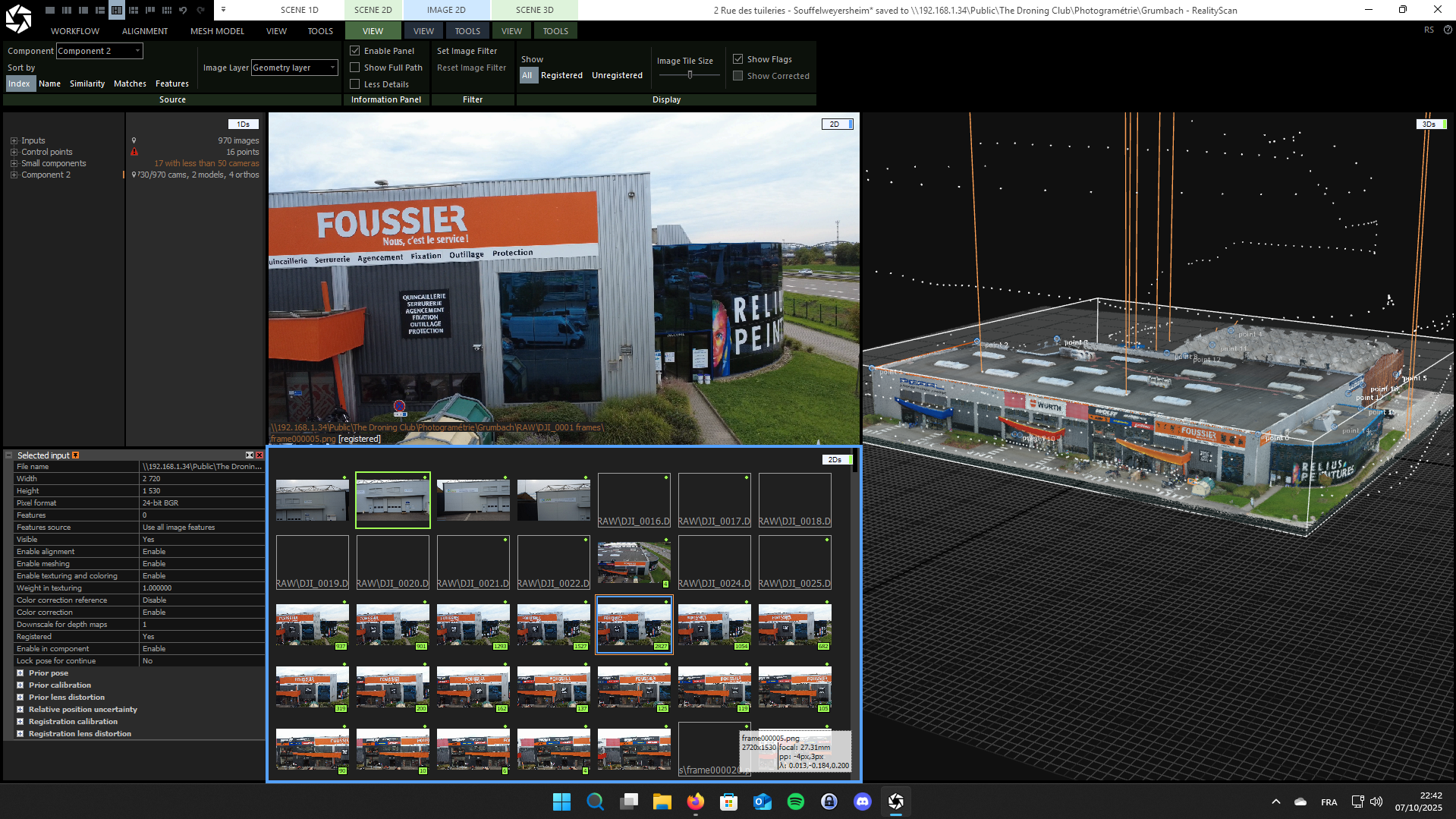Click the Image Tile Size slider handle
1456x819 pixels.
coord(690,74)
